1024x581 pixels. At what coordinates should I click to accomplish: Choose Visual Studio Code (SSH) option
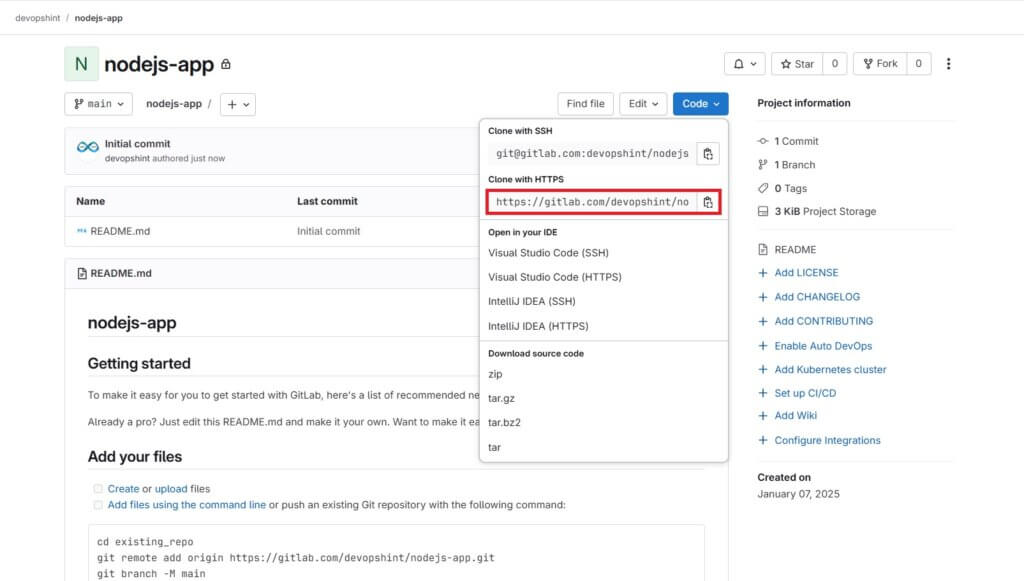(548, 253)
